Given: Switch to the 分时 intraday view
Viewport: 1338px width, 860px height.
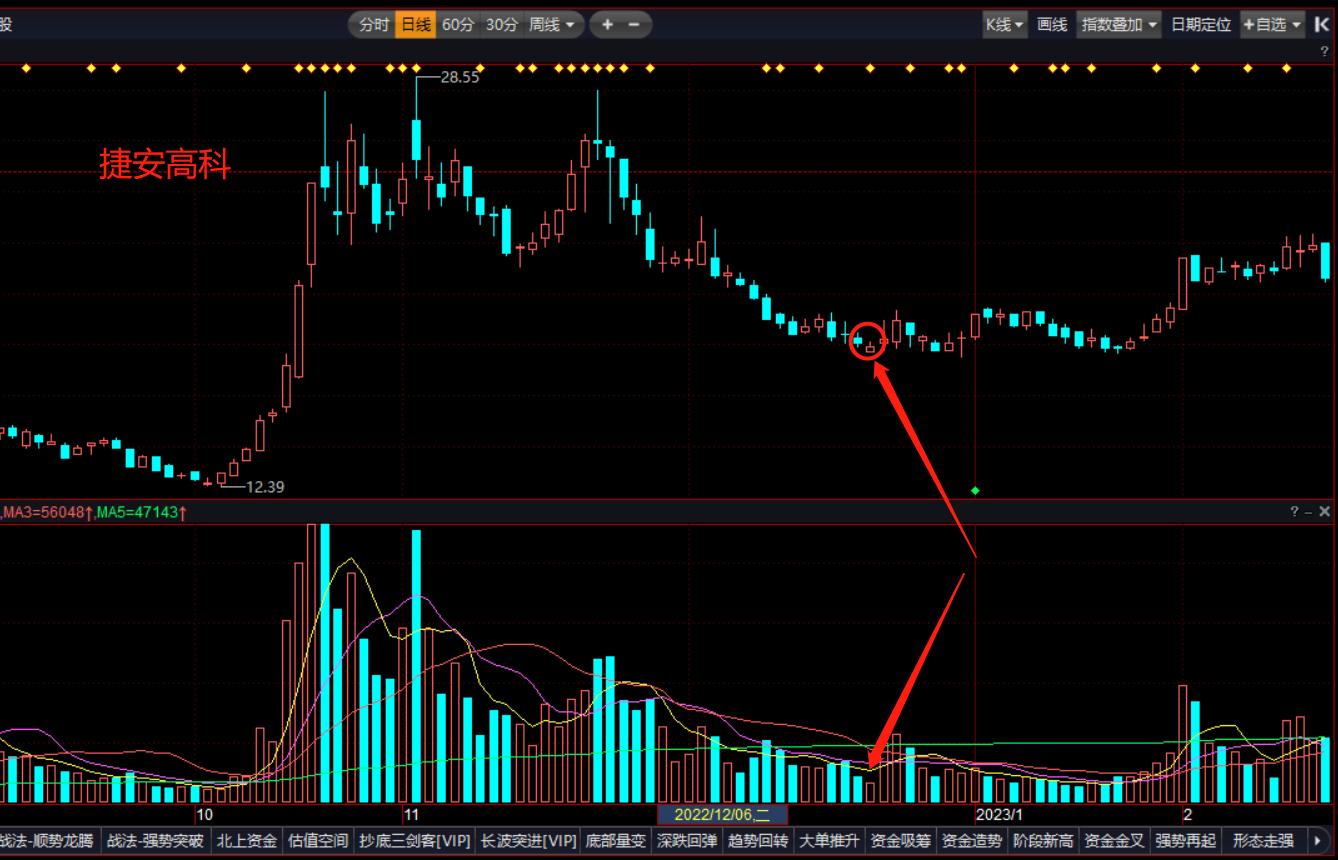Looking at the screenshot, I should 374,25.
